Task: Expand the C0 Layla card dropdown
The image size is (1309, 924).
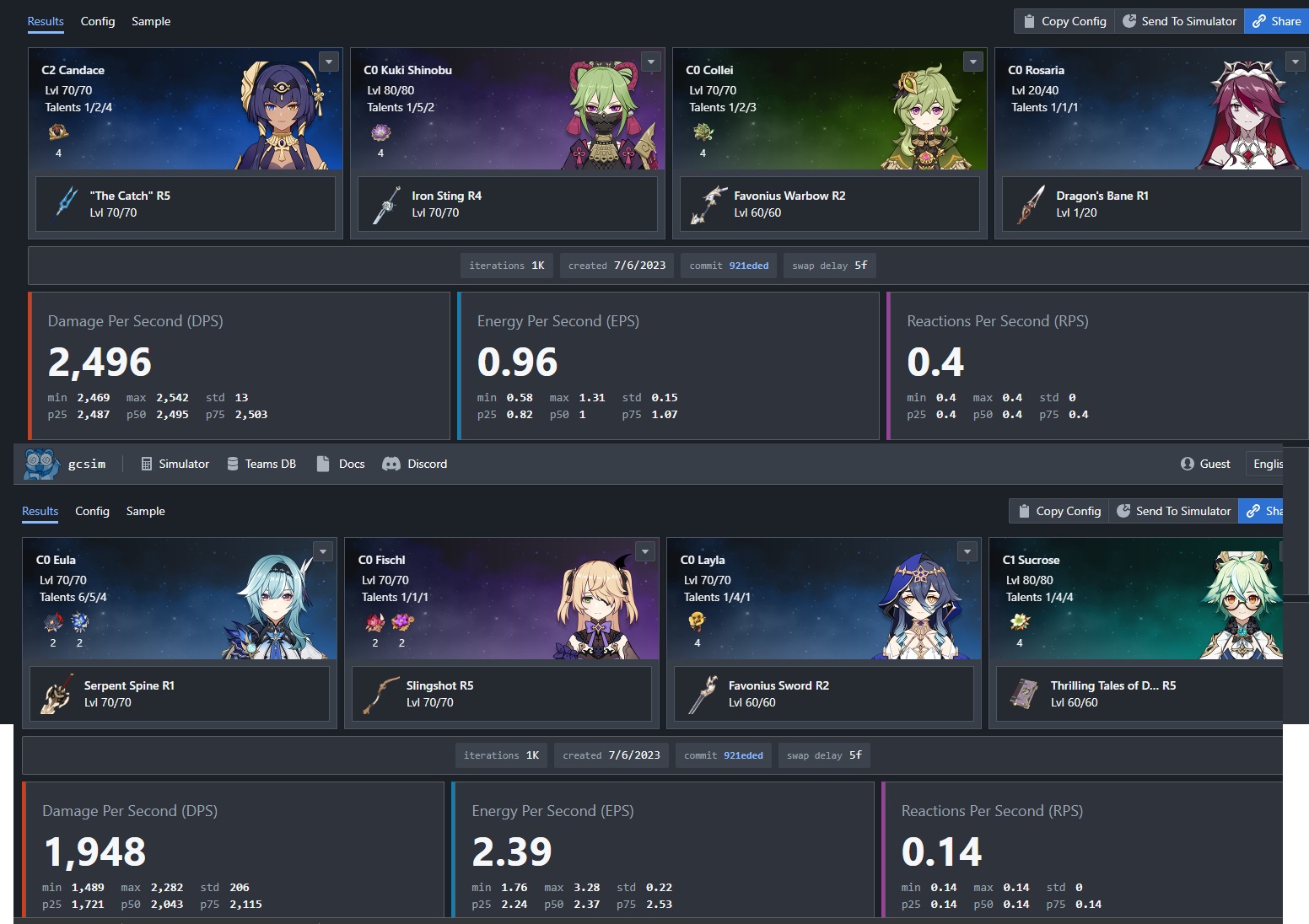Action: pos(967,551)
